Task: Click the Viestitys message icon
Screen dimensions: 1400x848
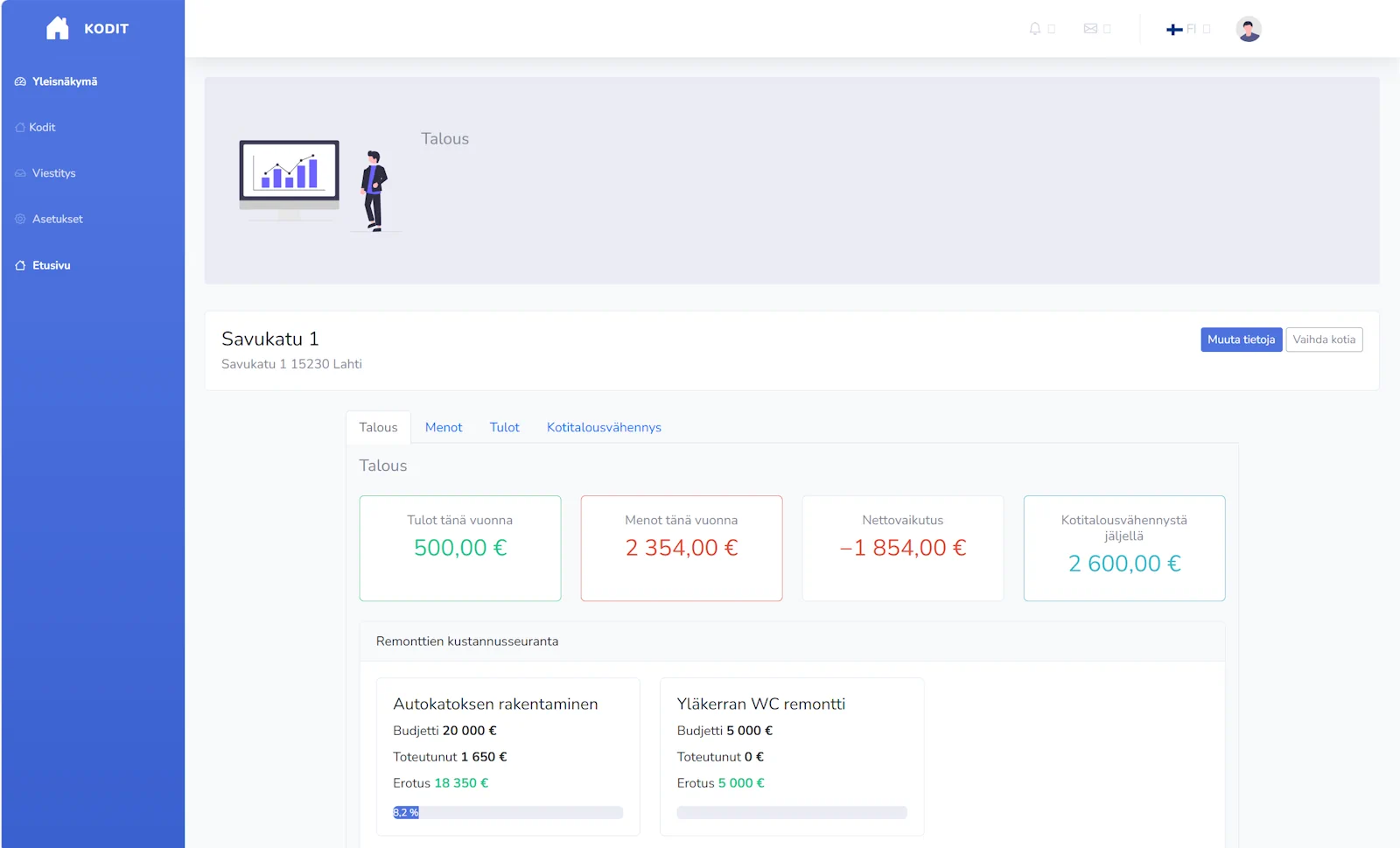Action: tap(20, 173)
